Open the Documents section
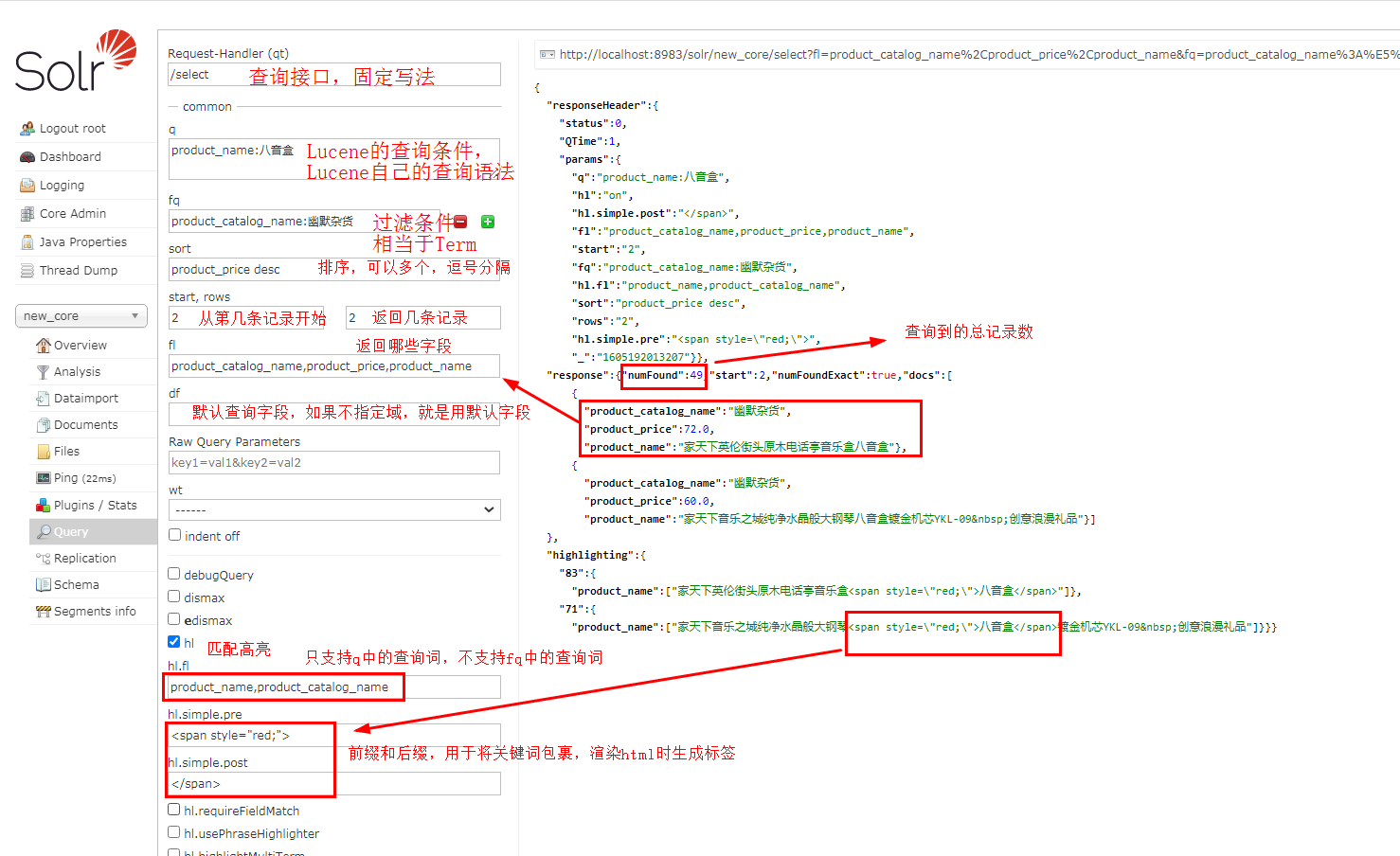The height and width of the screenshot is (856, 1400). [86, 424]
